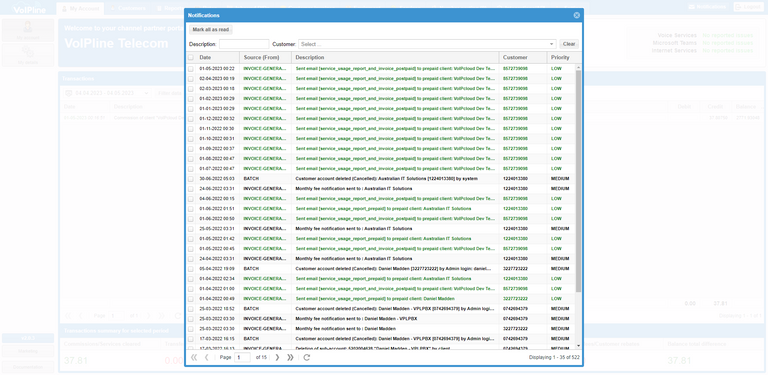Click the 'Sent email [service_usage_report_prepaid]' description dated 01-06-2022 01:51
The image size is (768, 375).
(383, 209)
